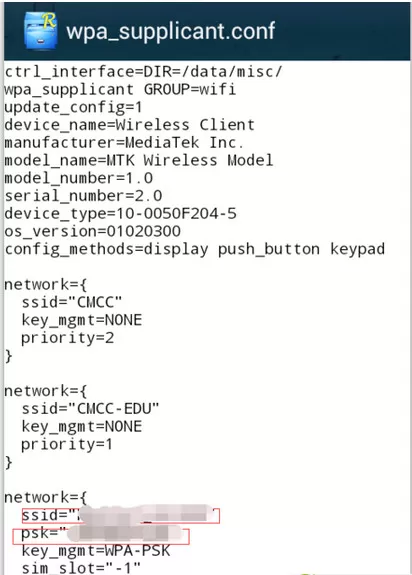Select the update_config=1 line
412x575 pixels.
73,107
